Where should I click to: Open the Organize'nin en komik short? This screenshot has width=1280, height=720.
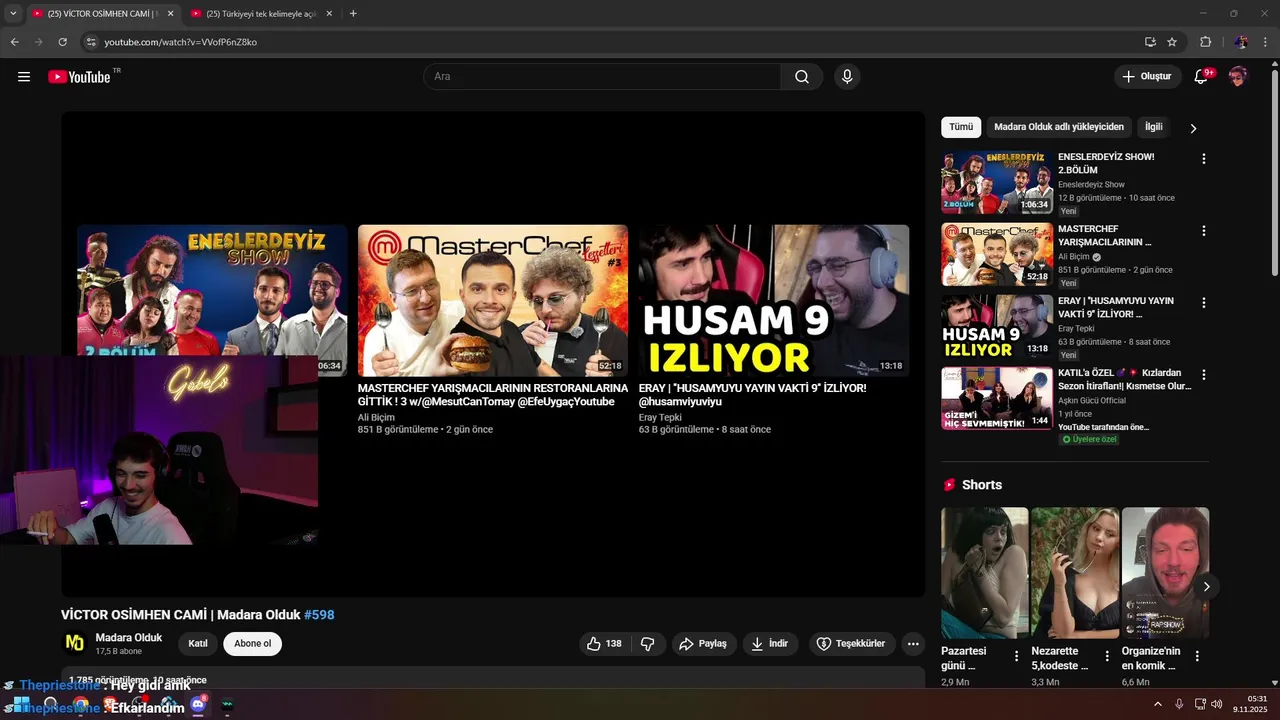[1165, 573]
